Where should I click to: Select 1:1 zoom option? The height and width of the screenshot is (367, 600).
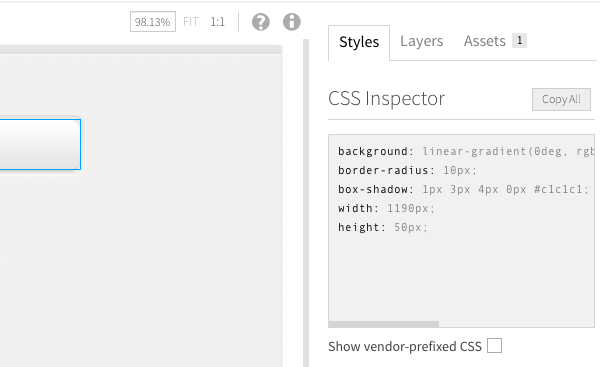pyautogui.click(x=217, y=22)
